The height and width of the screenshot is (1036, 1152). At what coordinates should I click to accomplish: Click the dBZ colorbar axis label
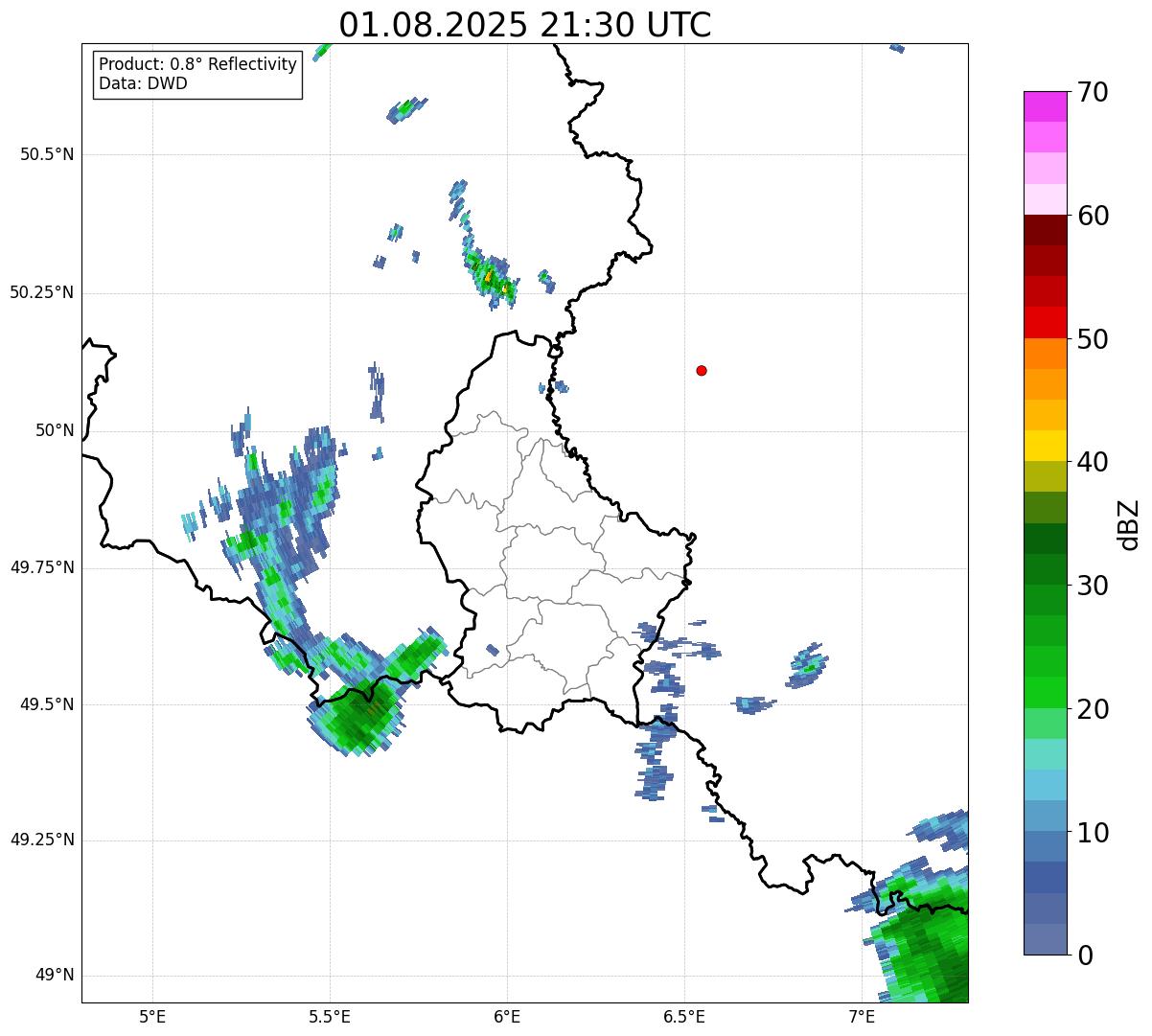(1129, 524)
